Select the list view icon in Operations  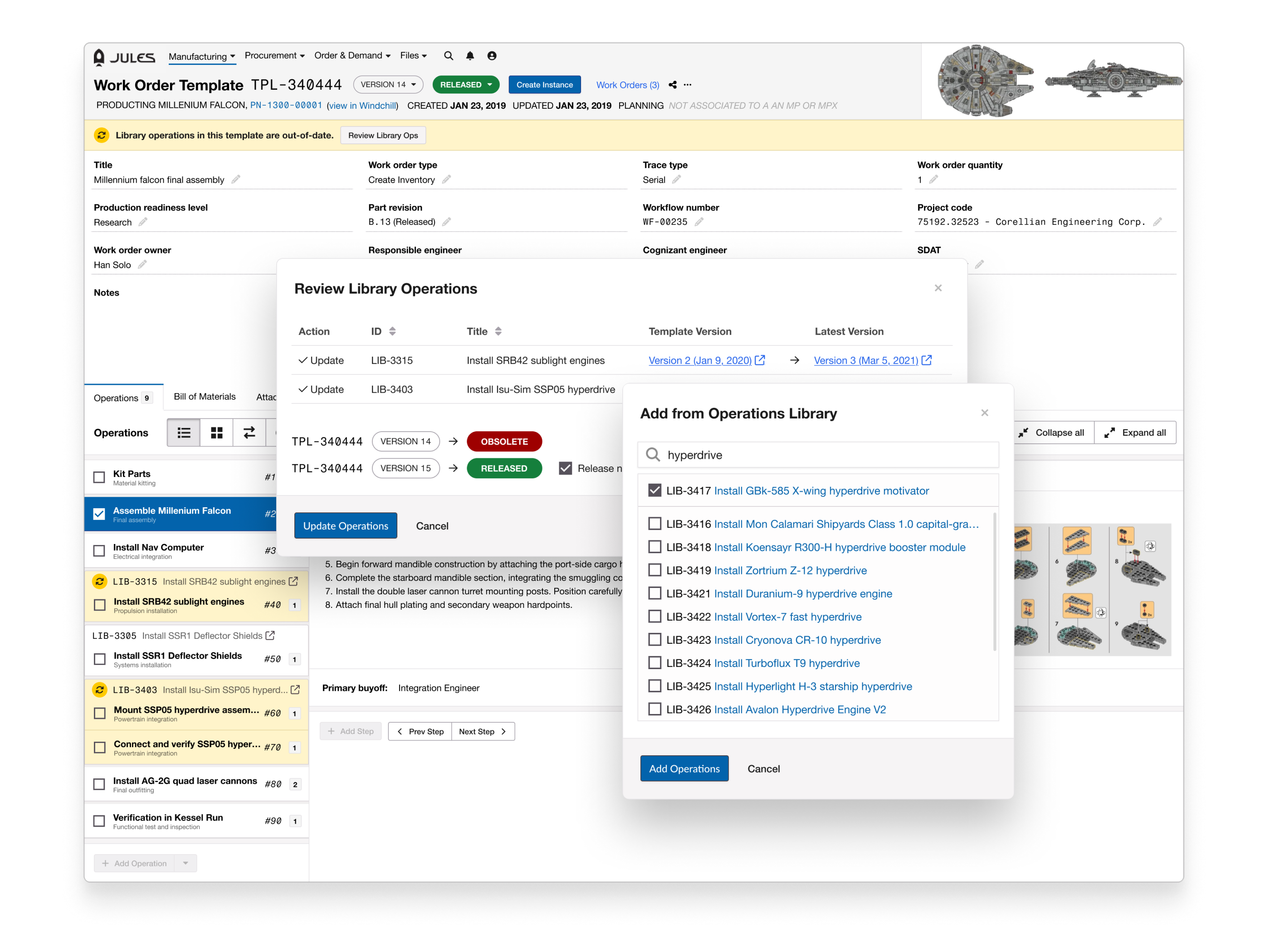(x=184, y=432)
